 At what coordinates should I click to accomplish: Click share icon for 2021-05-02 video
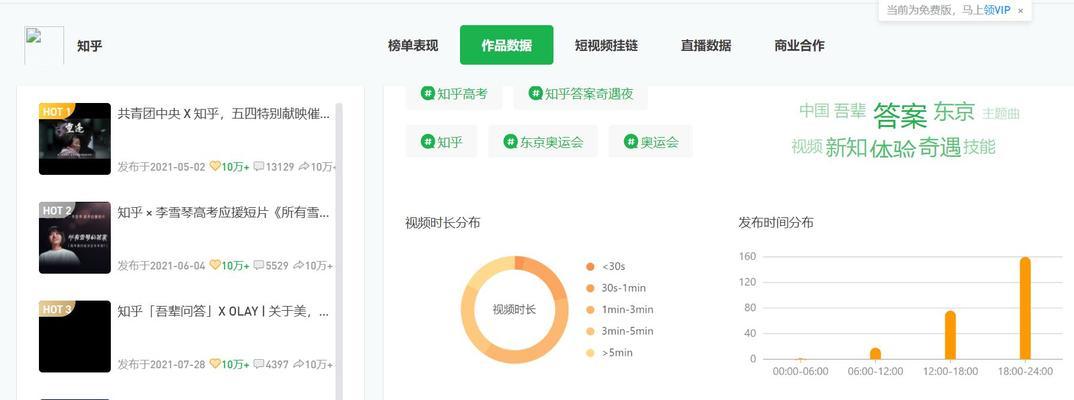coord(304,166)
